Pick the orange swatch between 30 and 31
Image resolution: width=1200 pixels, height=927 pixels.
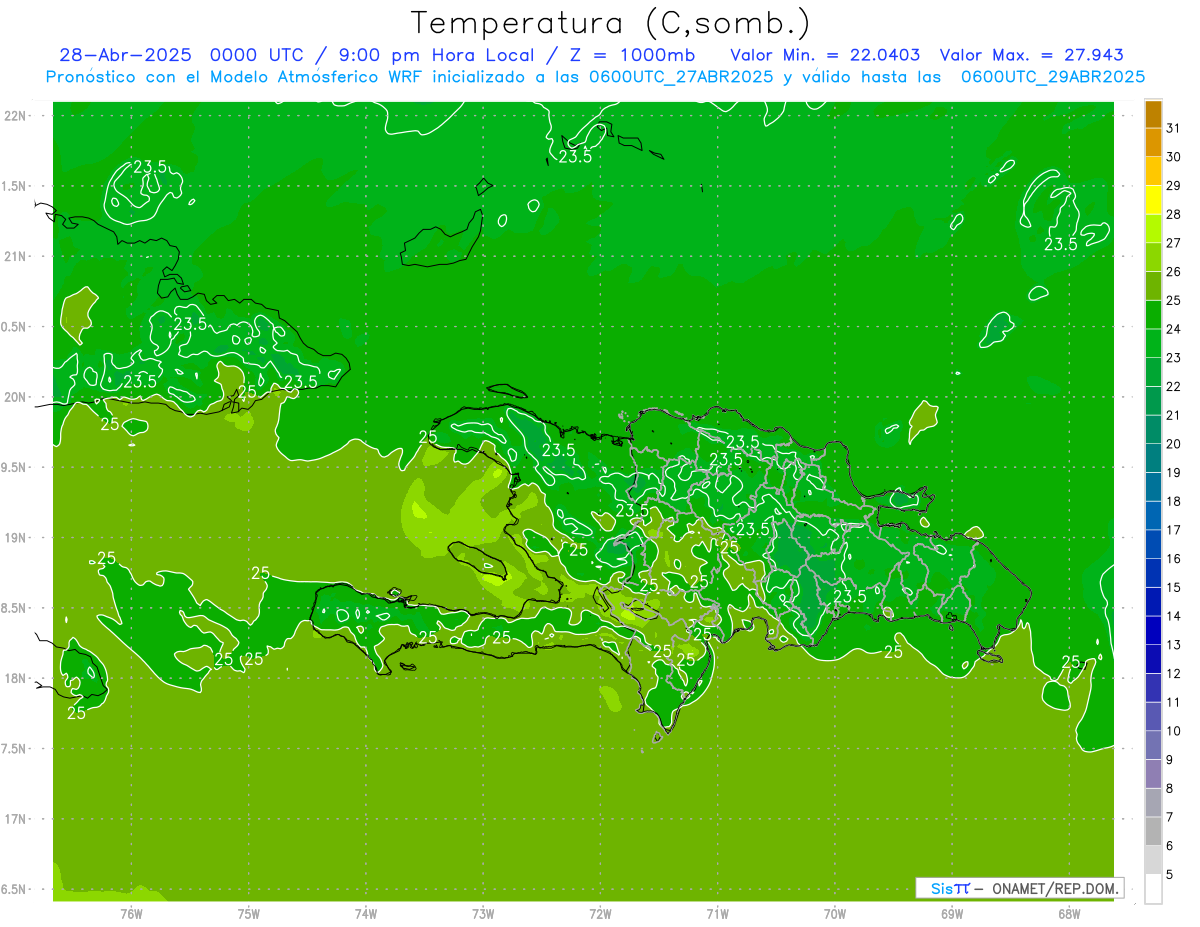[1153, 143]
